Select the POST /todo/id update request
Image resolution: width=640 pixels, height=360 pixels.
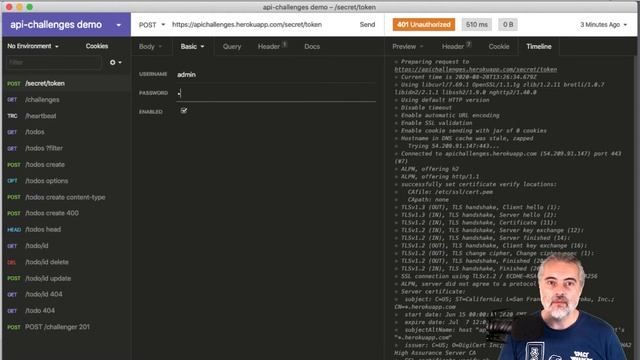(66, 278)
